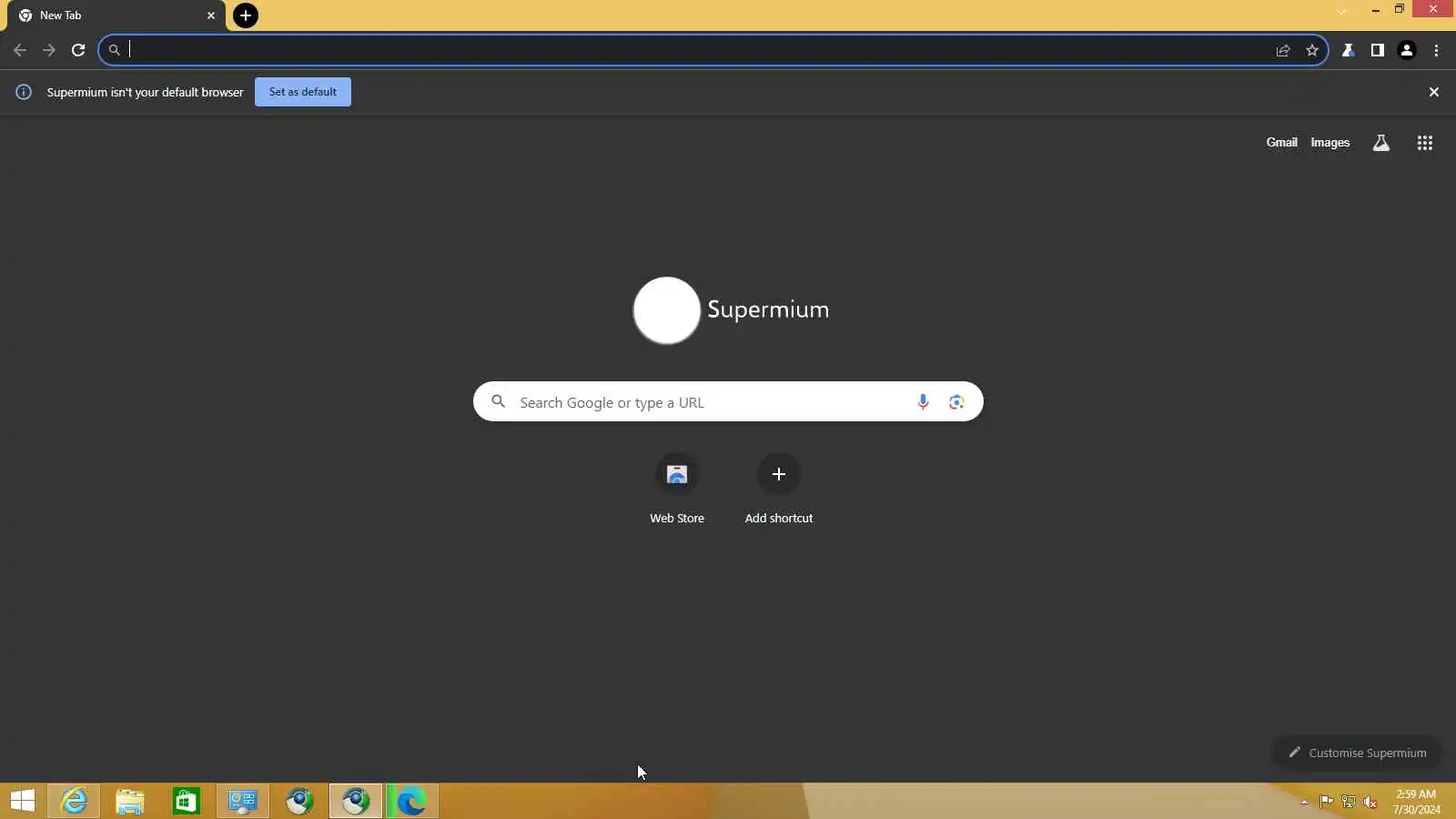Open Search Labs flask on the page
This screenshot has width=1456, height=819.
[x=1381, y=143]
